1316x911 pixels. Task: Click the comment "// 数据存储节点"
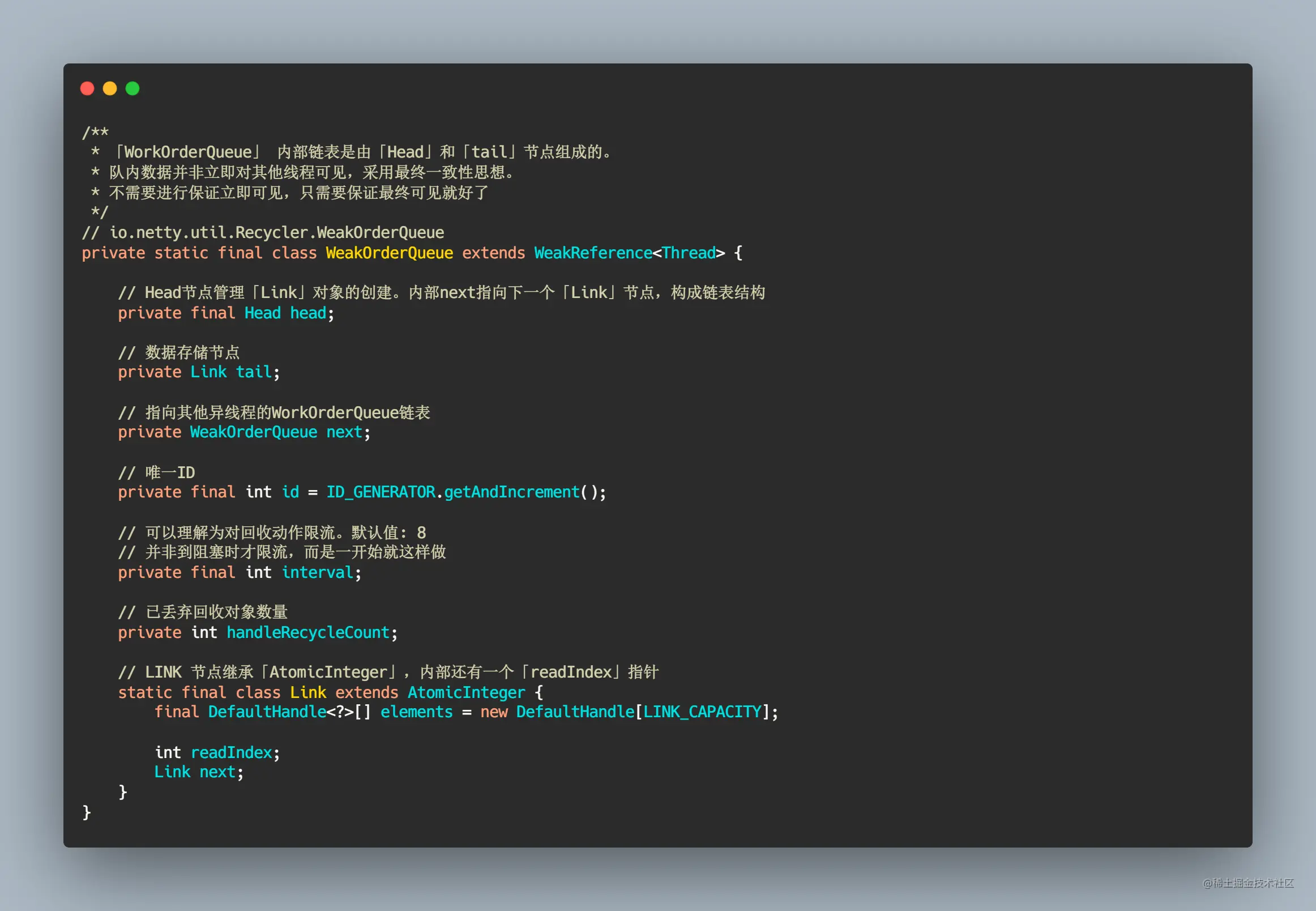pos(179,352)
